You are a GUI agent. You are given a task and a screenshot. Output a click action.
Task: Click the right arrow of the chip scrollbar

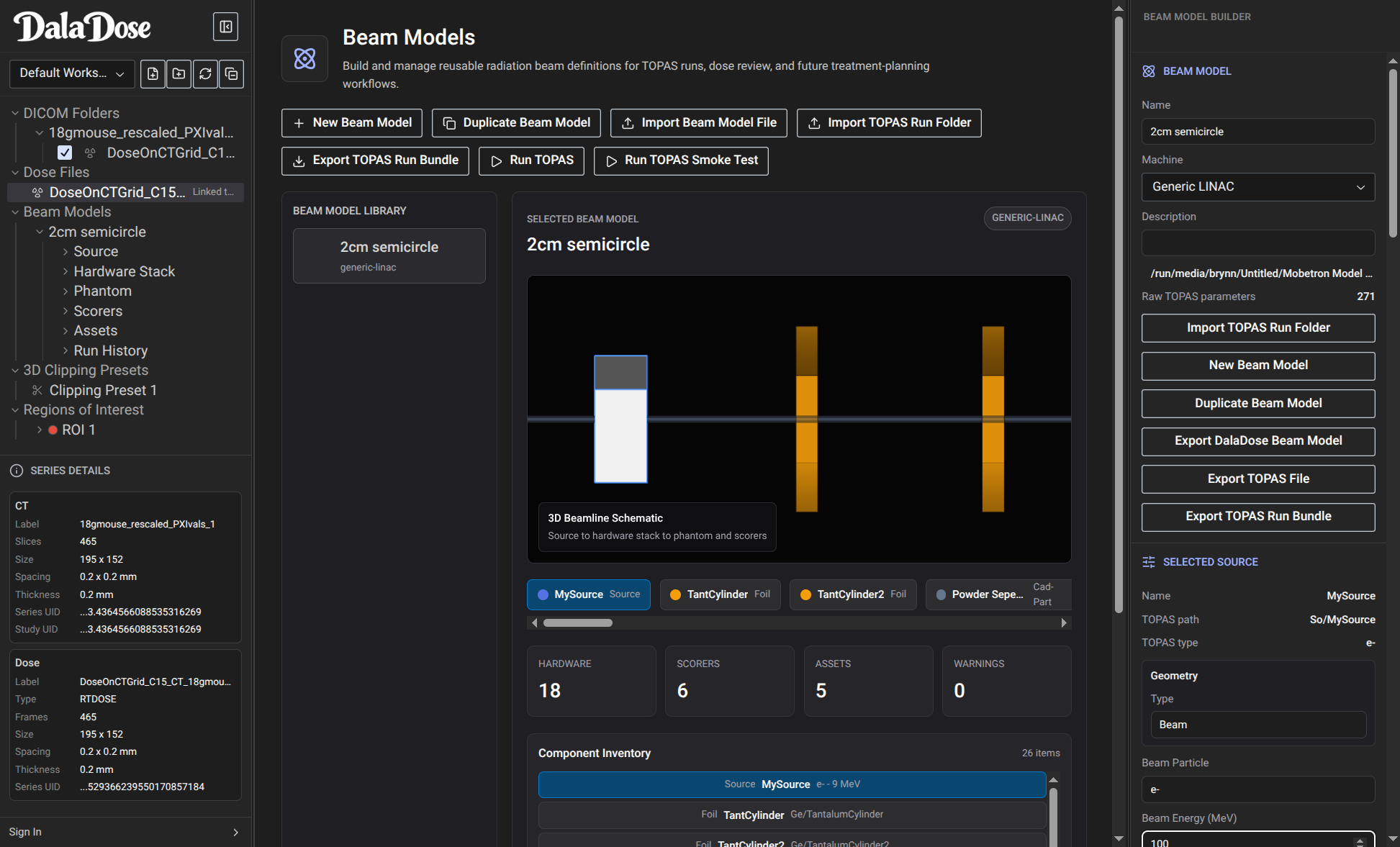pos(1064,622)
